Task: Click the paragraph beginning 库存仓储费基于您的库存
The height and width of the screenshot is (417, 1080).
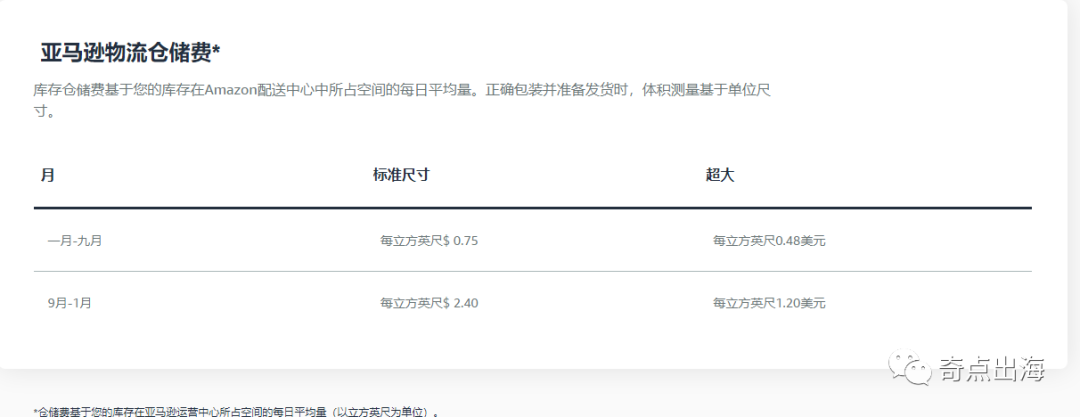Action: coord(402,101)
